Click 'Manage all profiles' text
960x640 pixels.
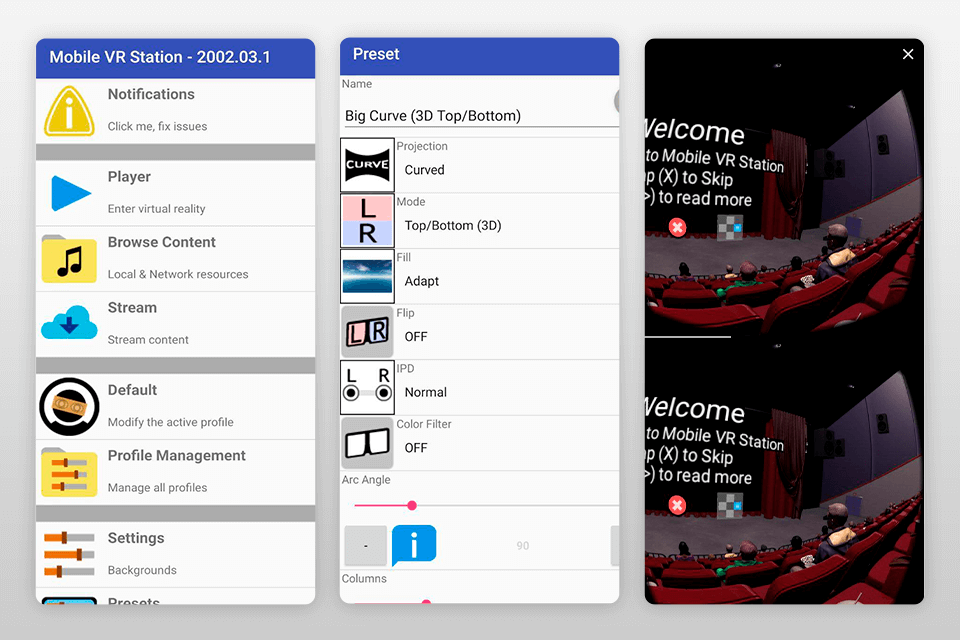(157, 488)
